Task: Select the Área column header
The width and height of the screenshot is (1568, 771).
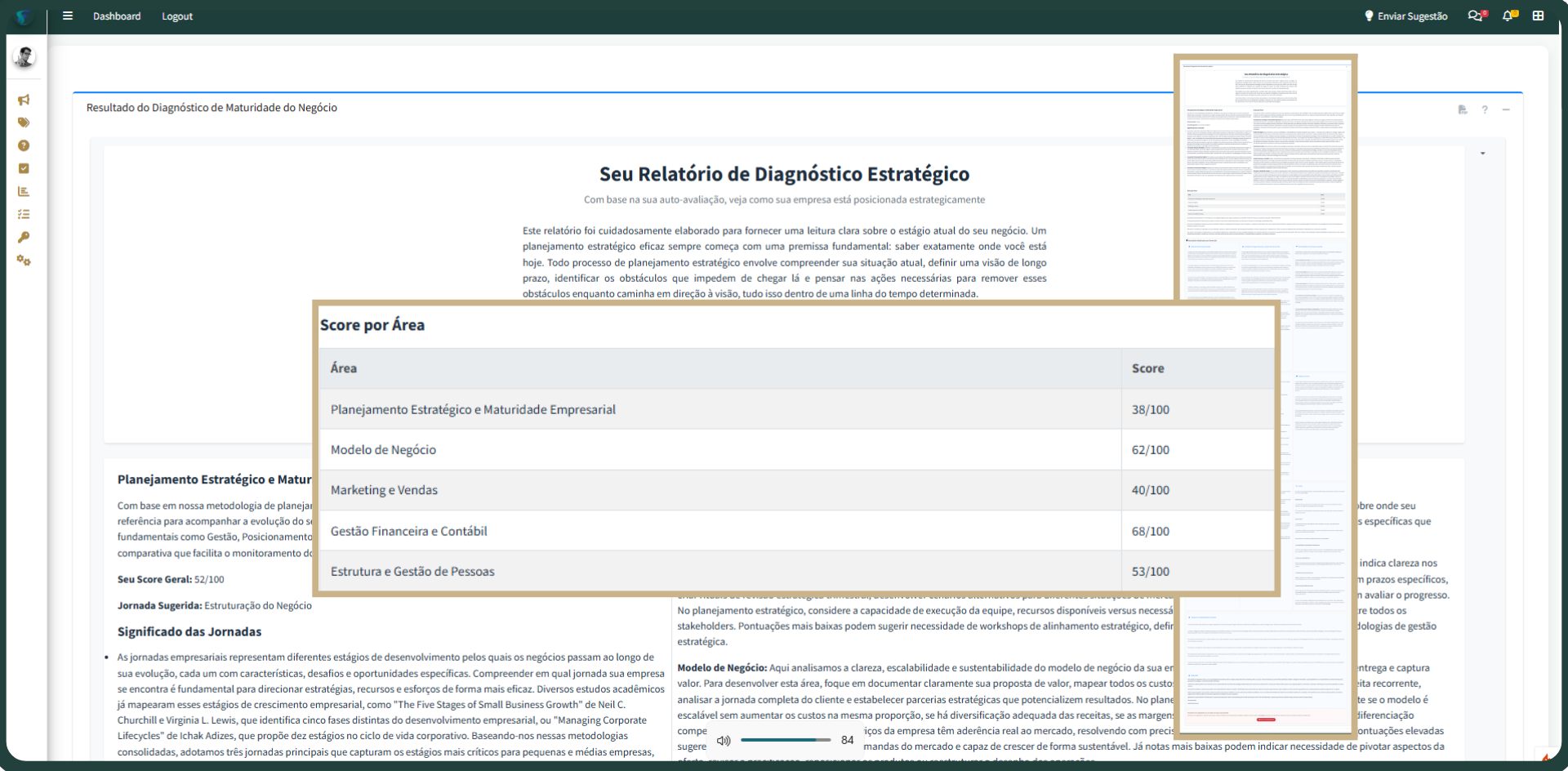Action: pyautogui.click(x=720, y=368)
